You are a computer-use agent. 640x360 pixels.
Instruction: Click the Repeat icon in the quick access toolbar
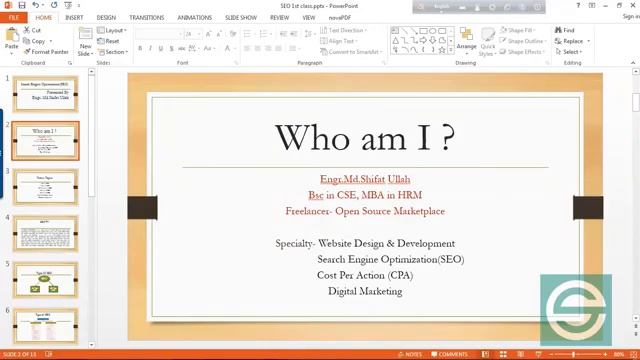coord(54,6)
